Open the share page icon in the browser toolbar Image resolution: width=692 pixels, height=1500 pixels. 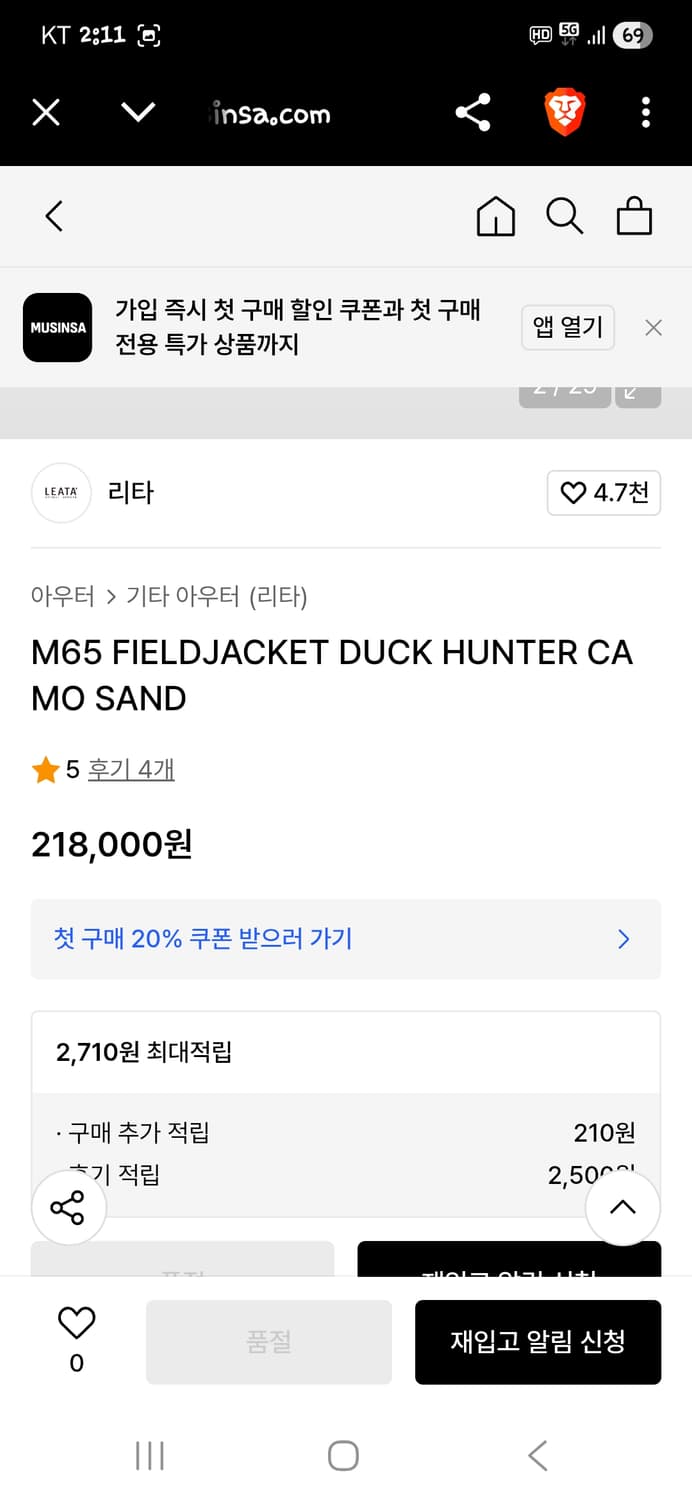472,113
